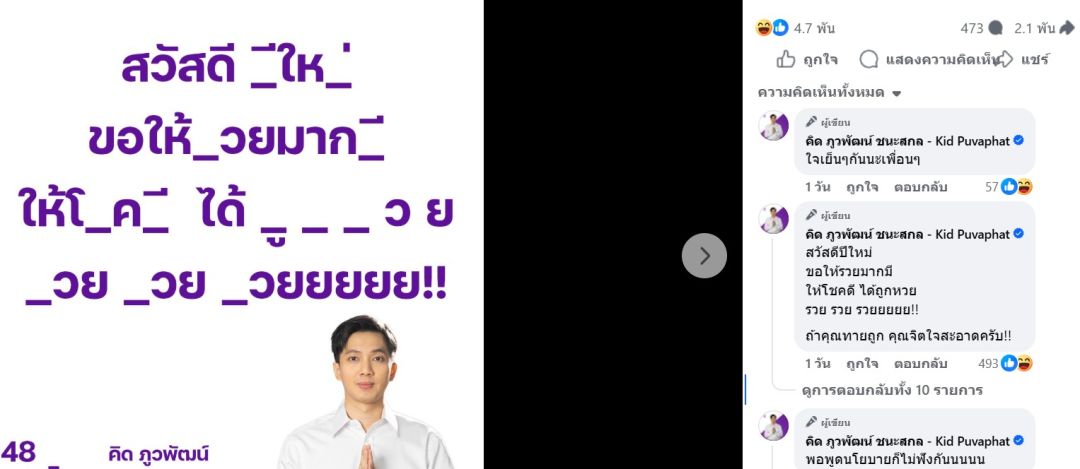Click the profile avatar of the first comment
This screenshot has width=1080, height=469.
click(773, 126)
